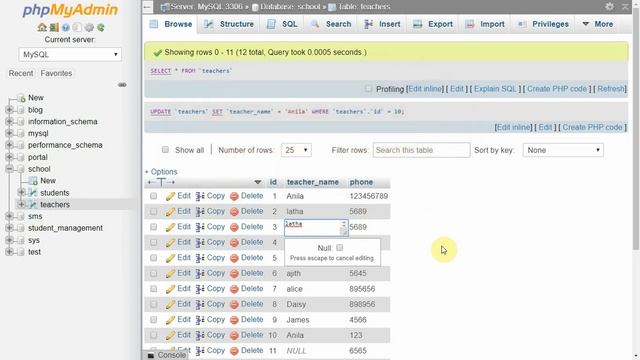Expand the information_schema database node
The width and height of the screenshot is (640, 360).
pos(9,122)
